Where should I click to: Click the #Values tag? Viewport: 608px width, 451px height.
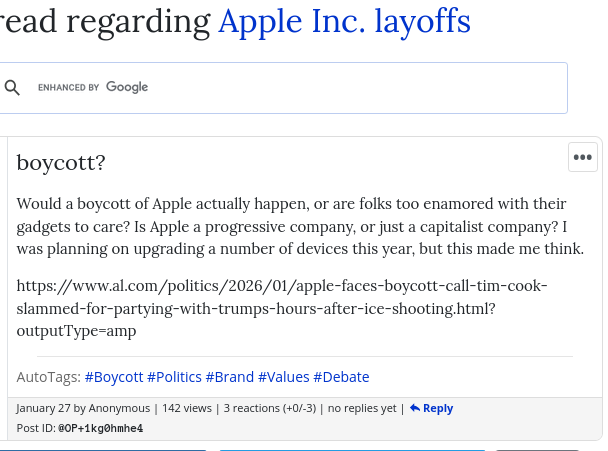tap(283, 377)
